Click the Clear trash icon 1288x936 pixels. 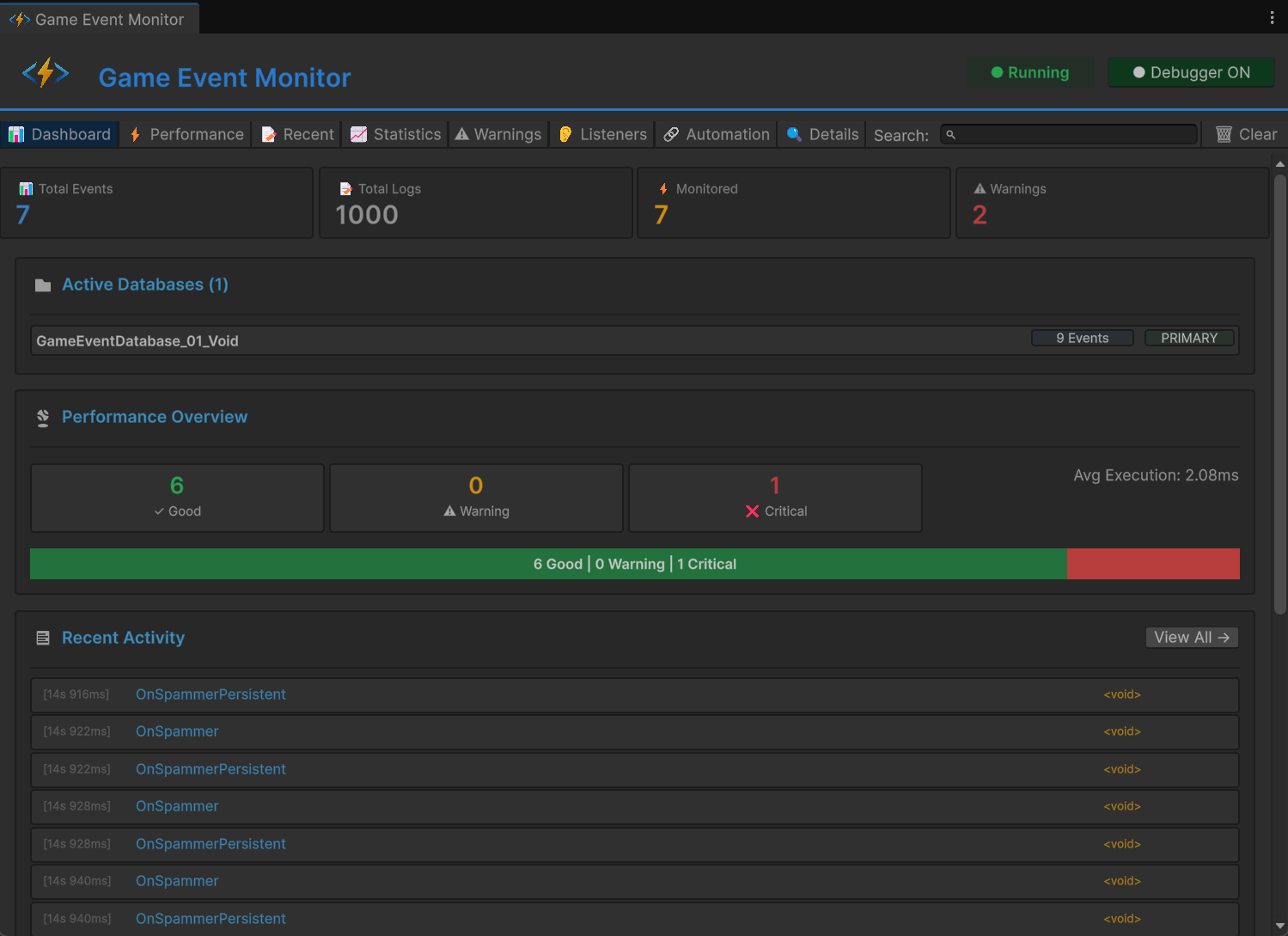click(x=1224, y=134)
